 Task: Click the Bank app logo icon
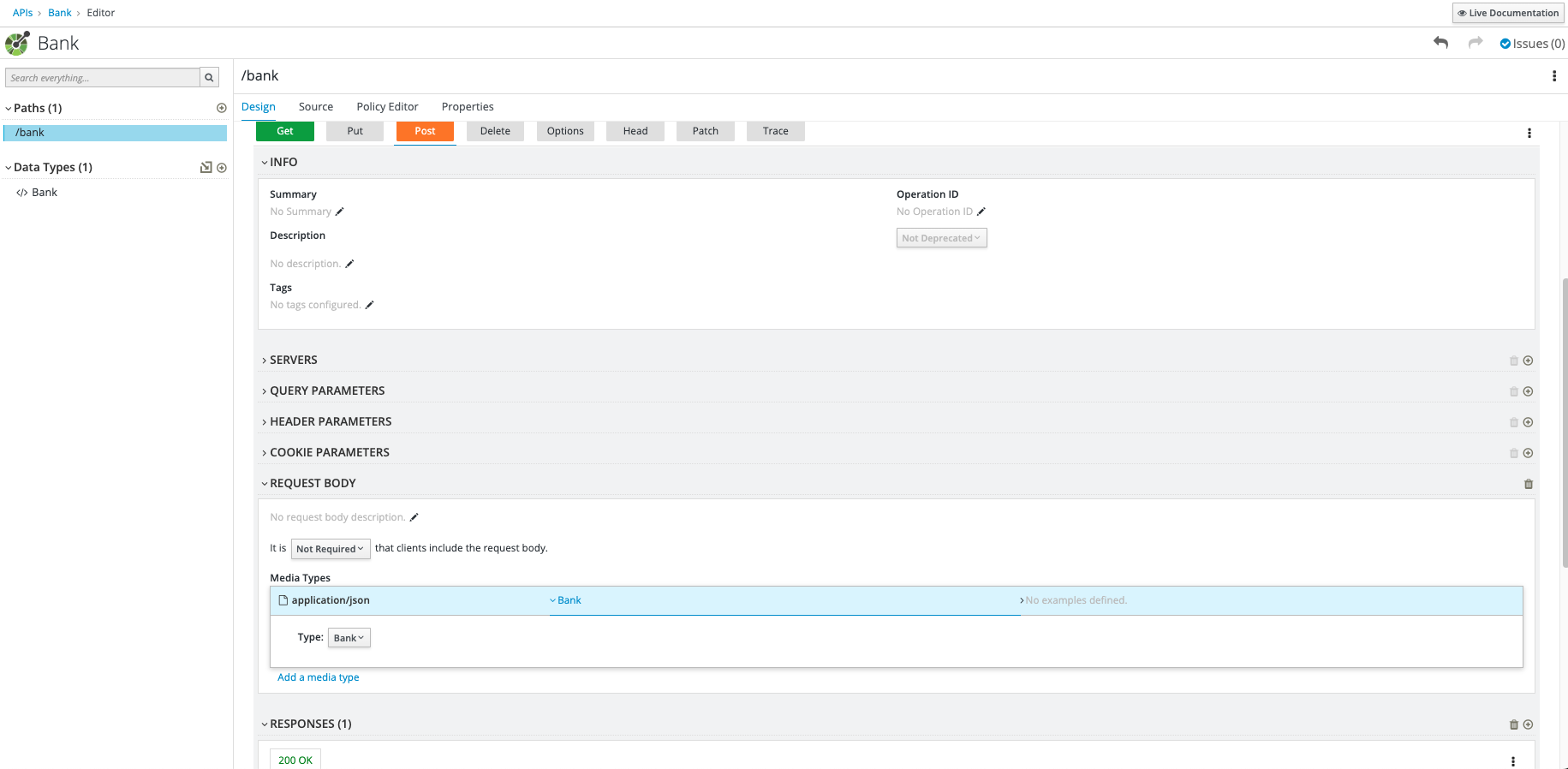17,44
